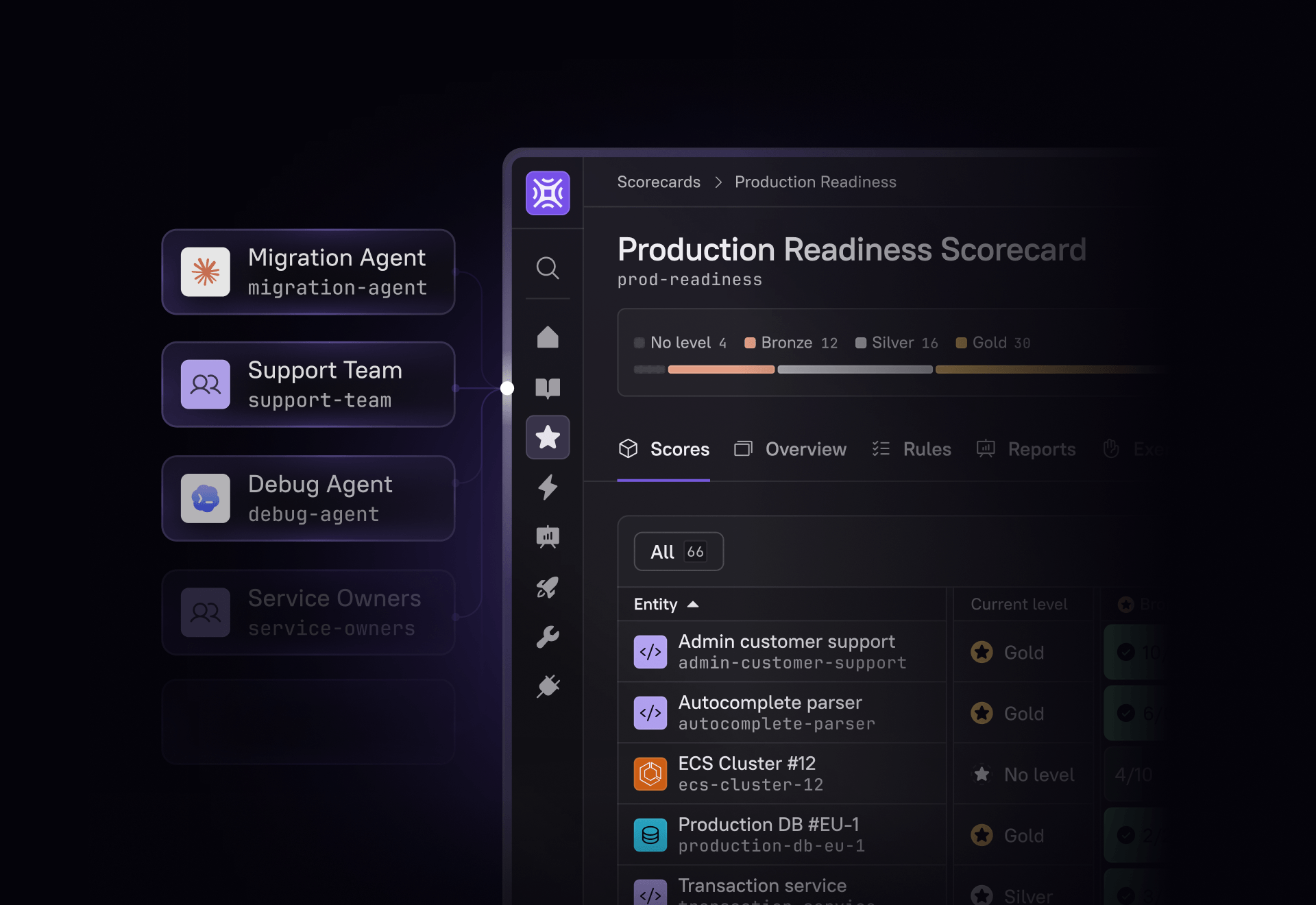The width and height of the screenshot is (1316, 905).
Task: Click the Bronze segment of the level bar
Action: coord(721,370)
